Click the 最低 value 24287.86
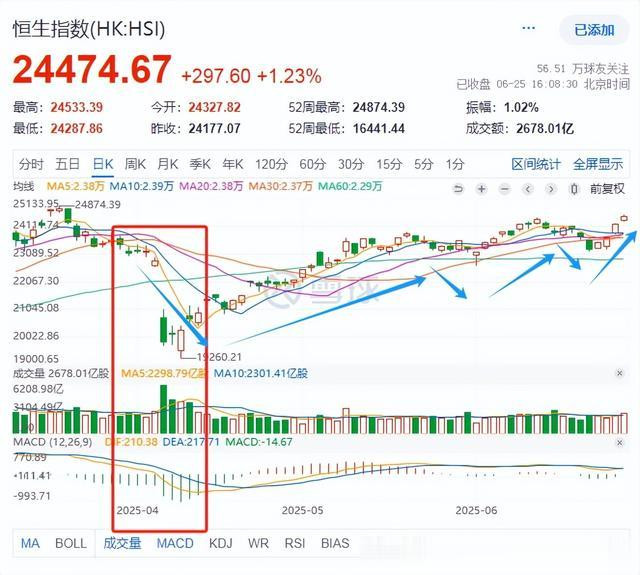The image size is (640, 575). coord(77,129)
